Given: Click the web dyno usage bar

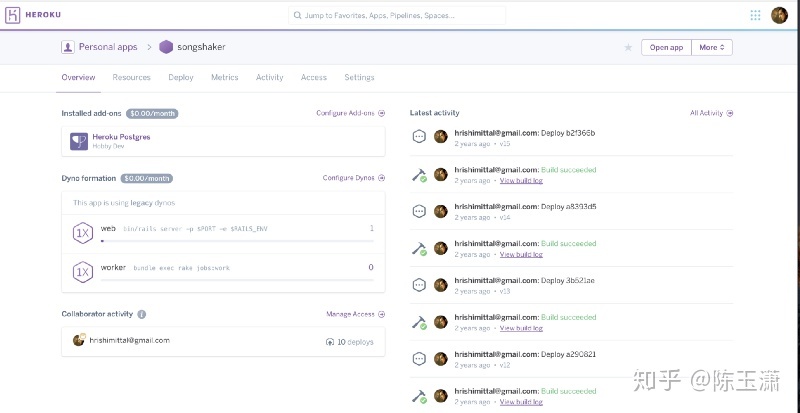Looking at the screenshot, I should [237, 240].
